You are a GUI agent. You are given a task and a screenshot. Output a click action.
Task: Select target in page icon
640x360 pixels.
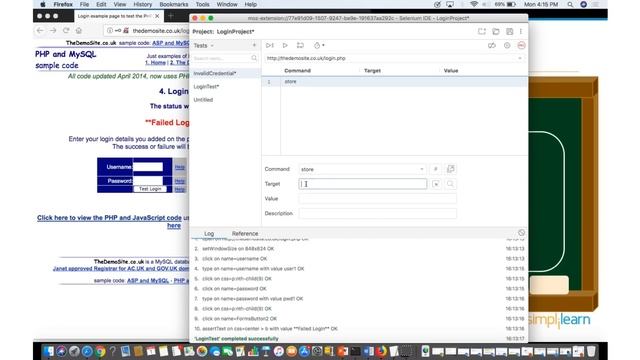click(x=436, y=184)
